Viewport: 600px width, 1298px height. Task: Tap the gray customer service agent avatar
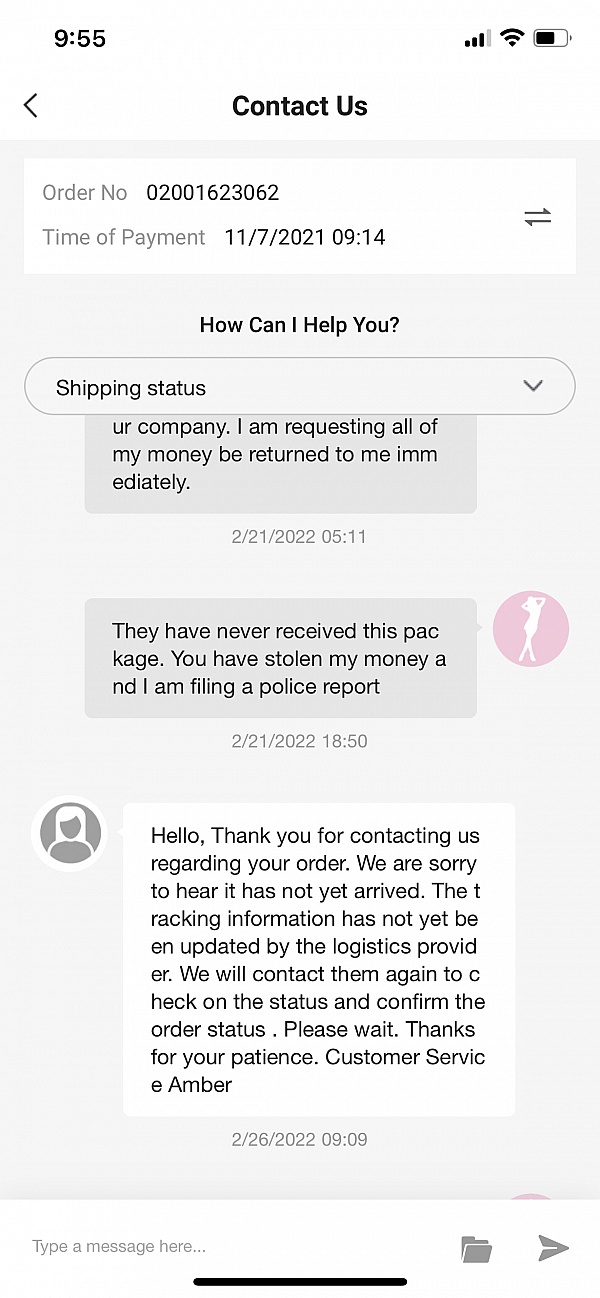69,832
